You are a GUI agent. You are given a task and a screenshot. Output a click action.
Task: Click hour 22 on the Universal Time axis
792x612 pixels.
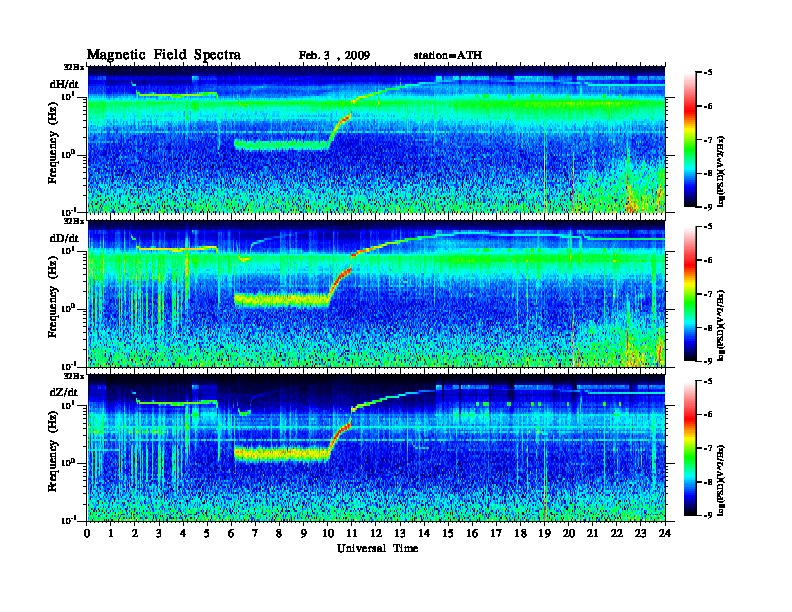point(617,533)
